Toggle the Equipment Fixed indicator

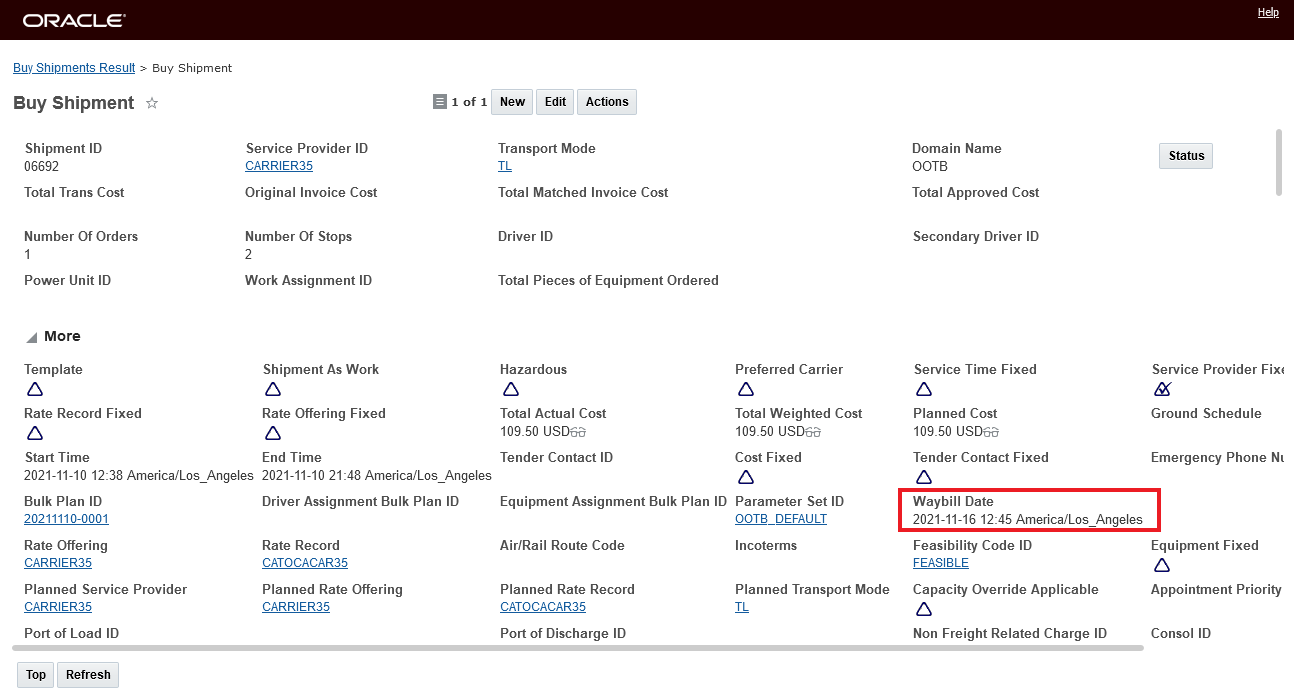pos(1162,565)
